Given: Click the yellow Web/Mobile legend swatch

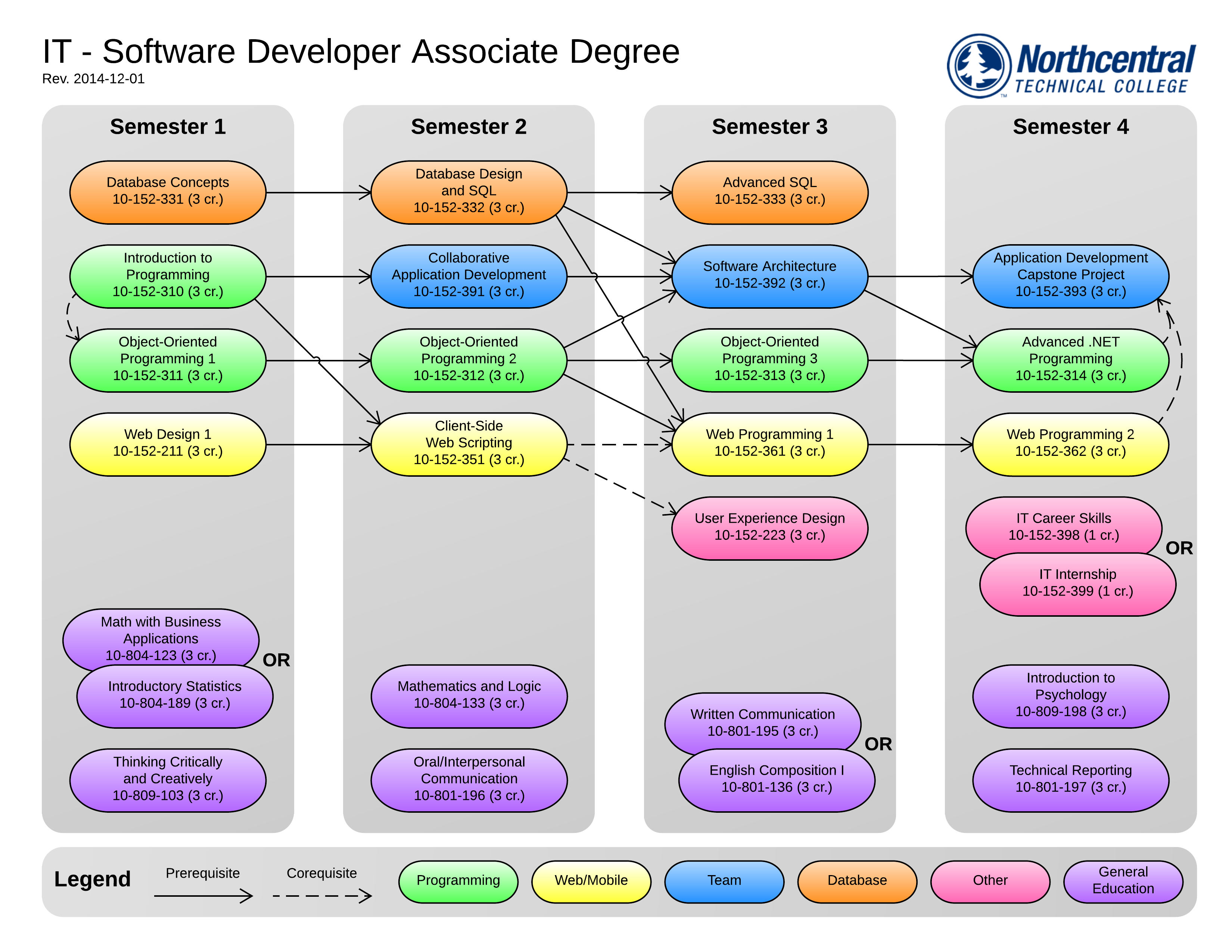Looking at the screenshot, I should click(x=591, y=880).
